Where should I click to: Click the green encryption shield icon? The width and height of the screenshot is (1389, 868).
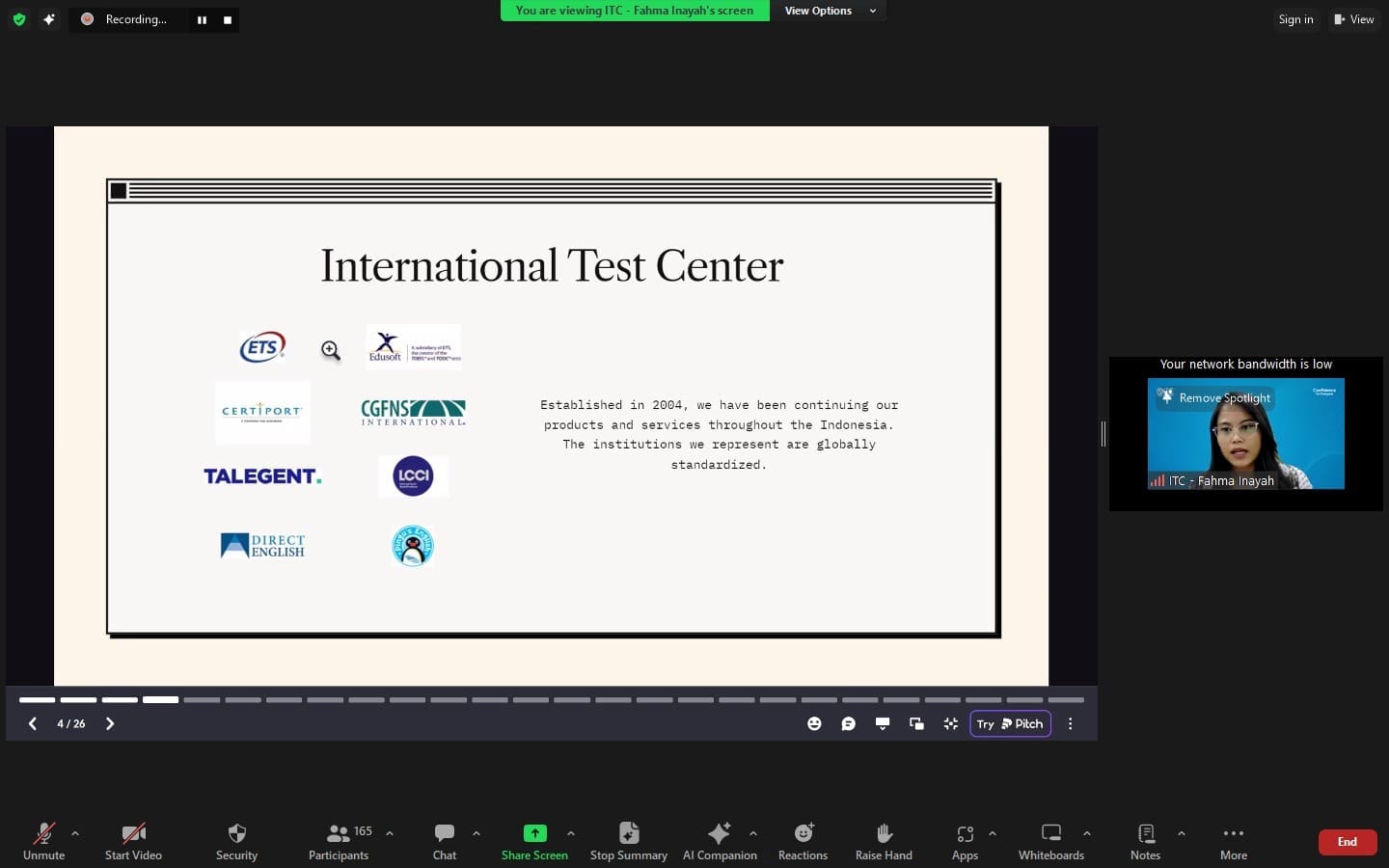coord(19,19)
